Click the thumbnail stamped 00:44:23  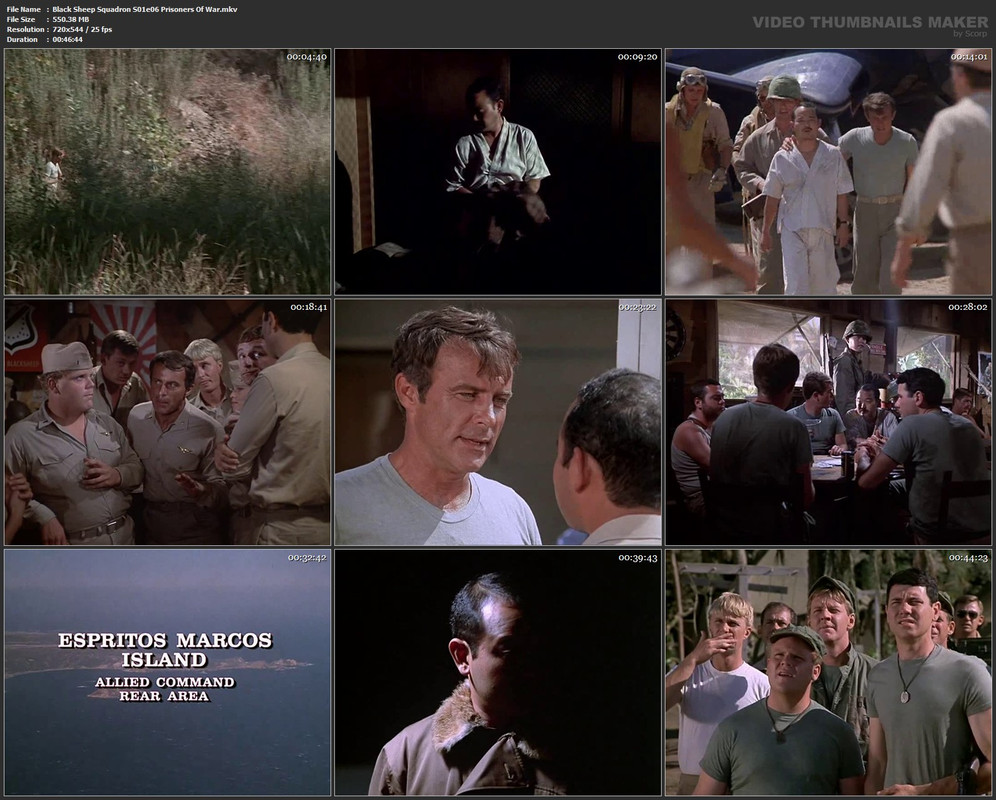[x=829, y=673]
